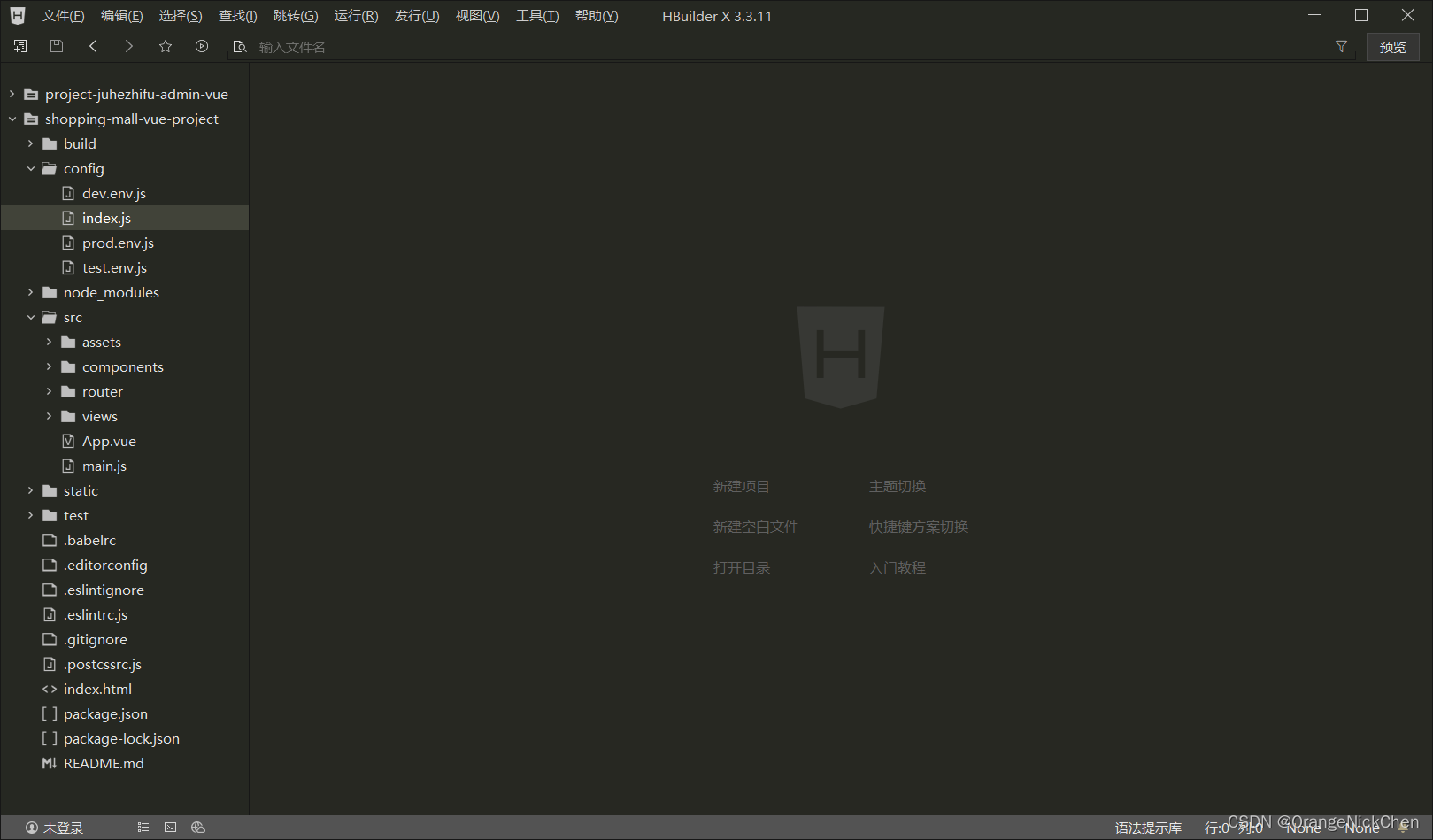Expand the static folder
Image resolution: width=1433 pixels, height=840 pixels.
pyautogui.click(x=30, y=490)
